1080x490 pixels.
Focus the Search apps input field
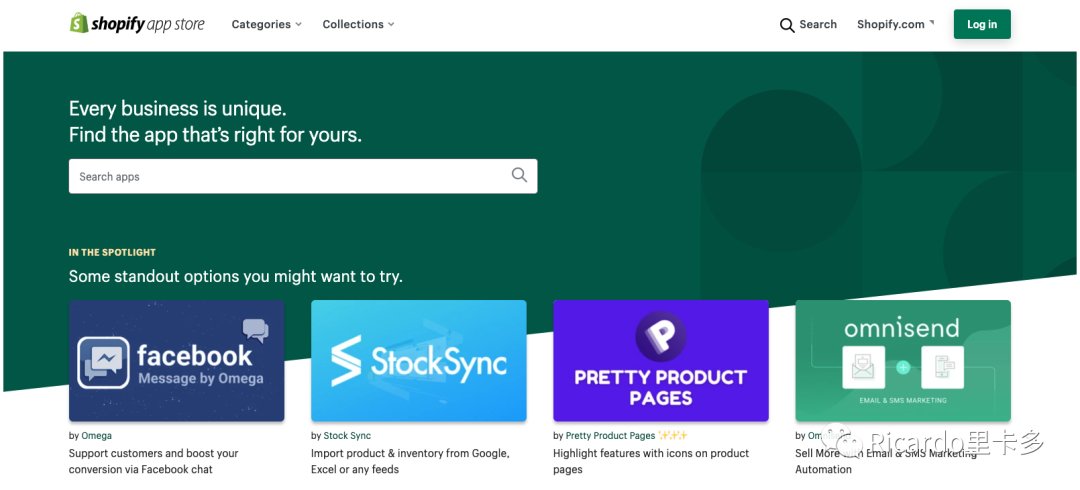pyautogui.click(x=303, y=176)
